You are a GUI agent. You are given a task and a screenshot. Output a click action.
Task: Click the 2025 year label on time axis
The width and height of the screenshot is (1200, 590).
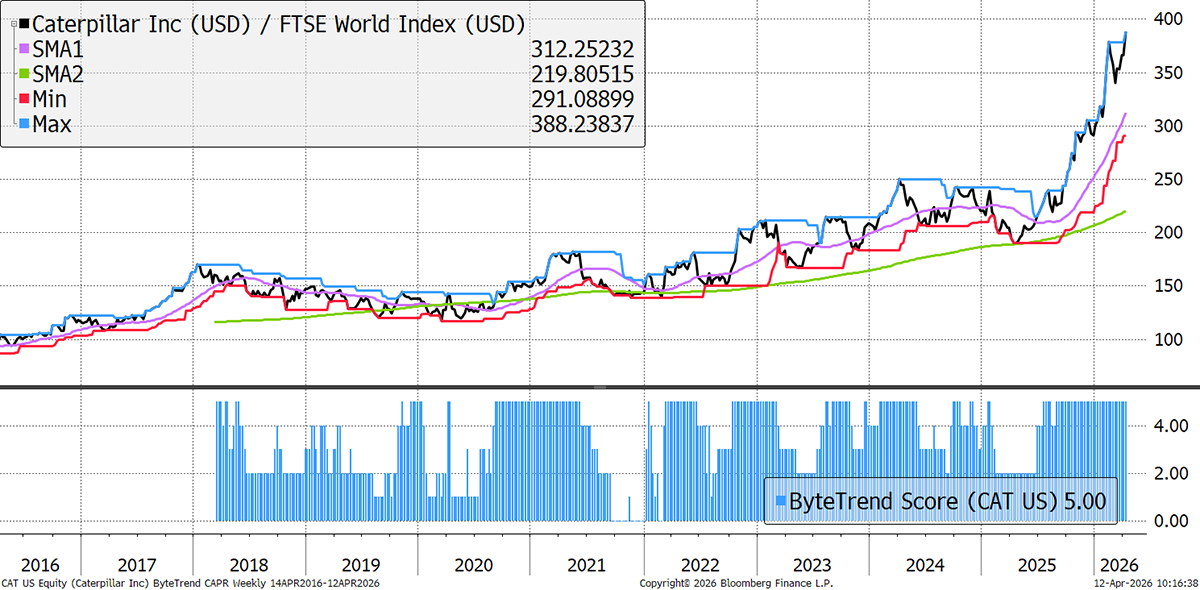pos(1037,563)
